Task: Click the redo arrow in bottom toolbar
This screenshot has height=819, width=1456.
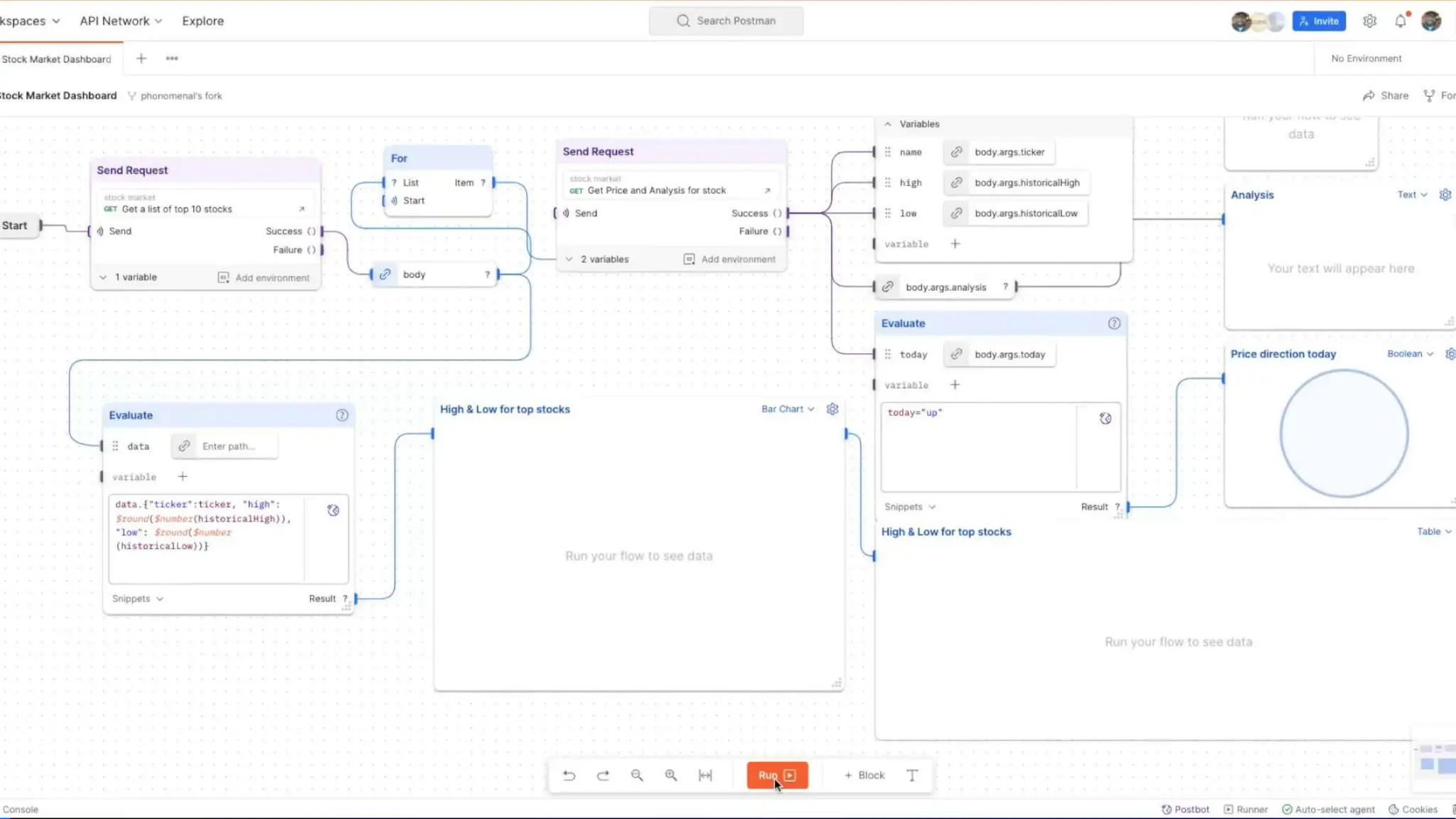Action: 603,775
